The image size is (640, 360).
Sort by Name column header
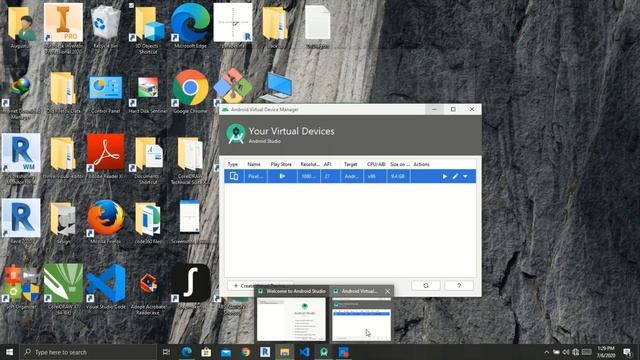tap(254, 164)
